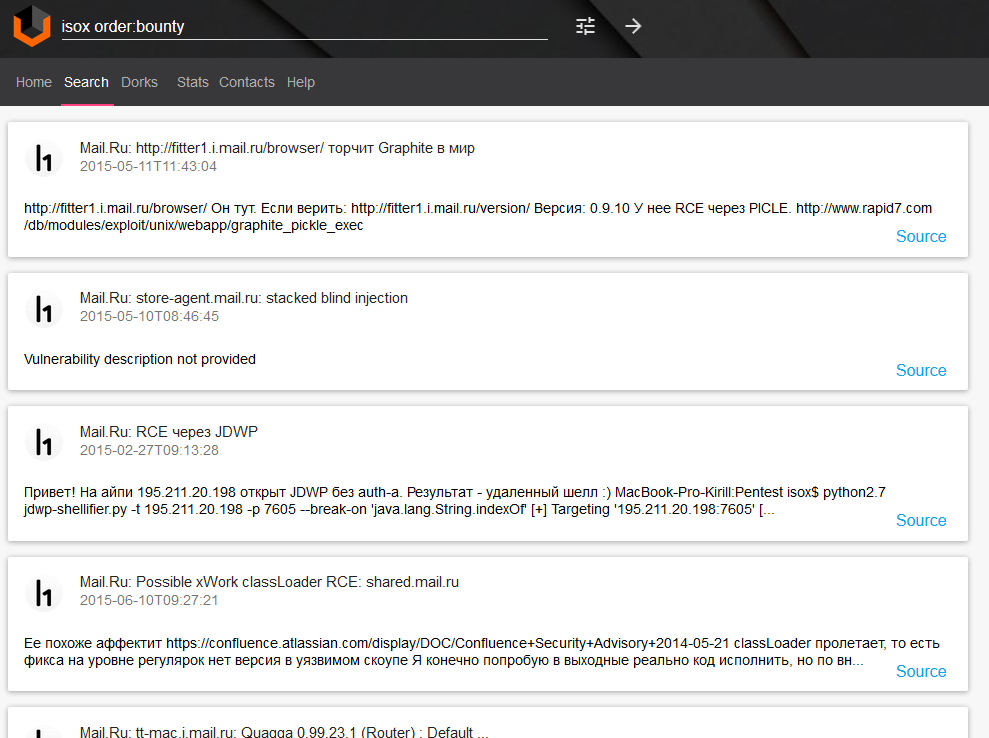Click HackerOne icon beside the Graphite report
The image size is (989, 738).
[x=44, y=158]
